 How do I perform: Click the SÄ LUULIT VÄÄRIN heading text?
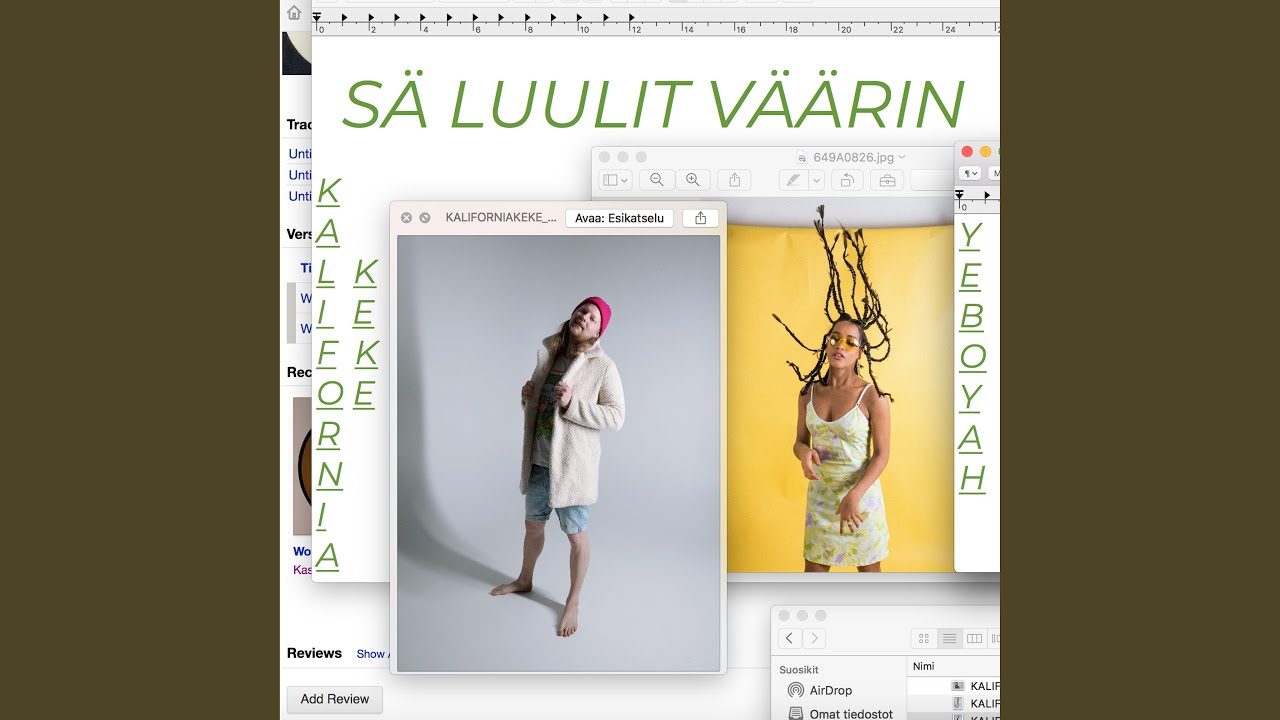[652, 104]
